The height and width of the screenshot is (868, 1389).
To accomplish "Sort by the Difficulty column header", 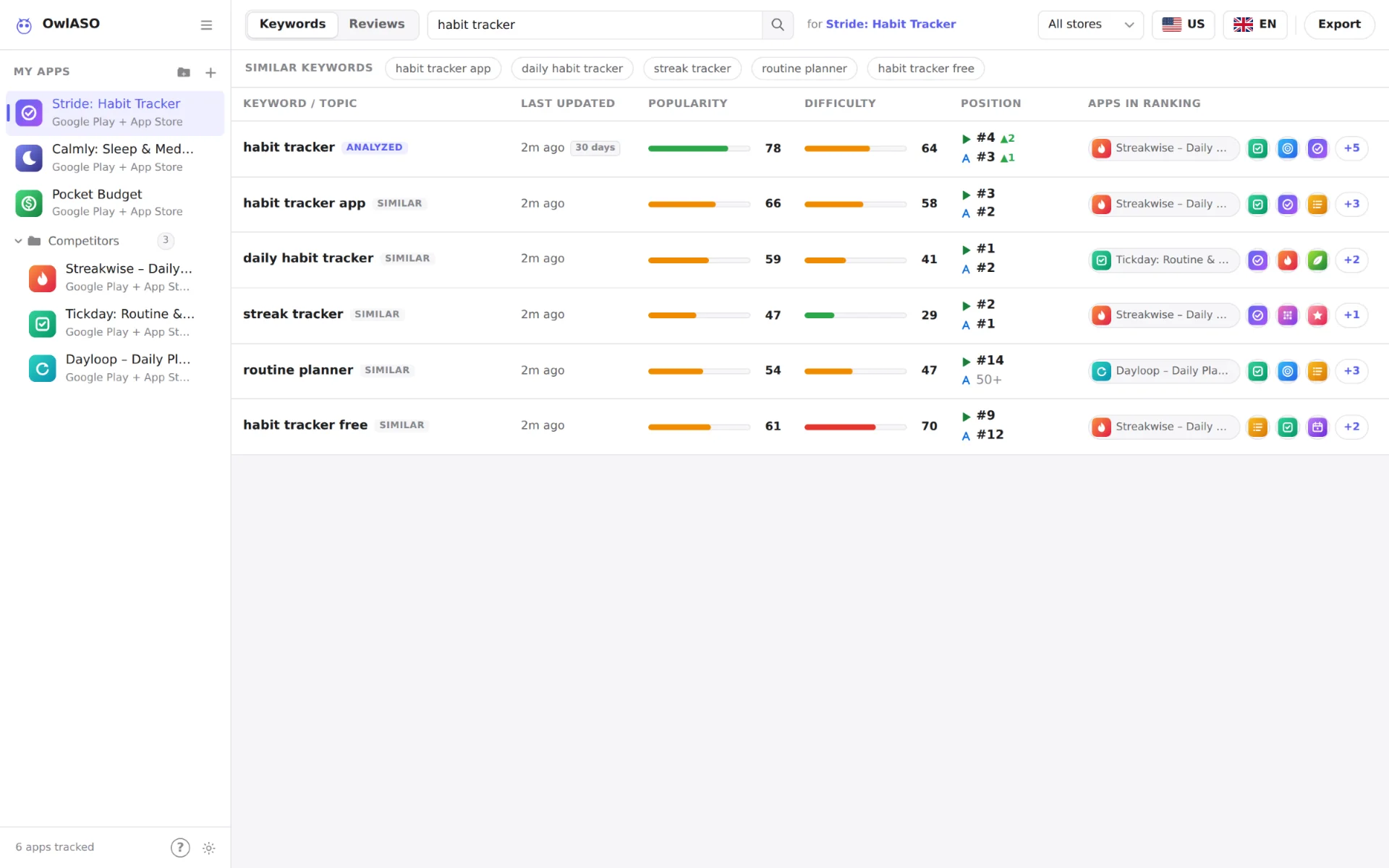I will tap(840, 103).
